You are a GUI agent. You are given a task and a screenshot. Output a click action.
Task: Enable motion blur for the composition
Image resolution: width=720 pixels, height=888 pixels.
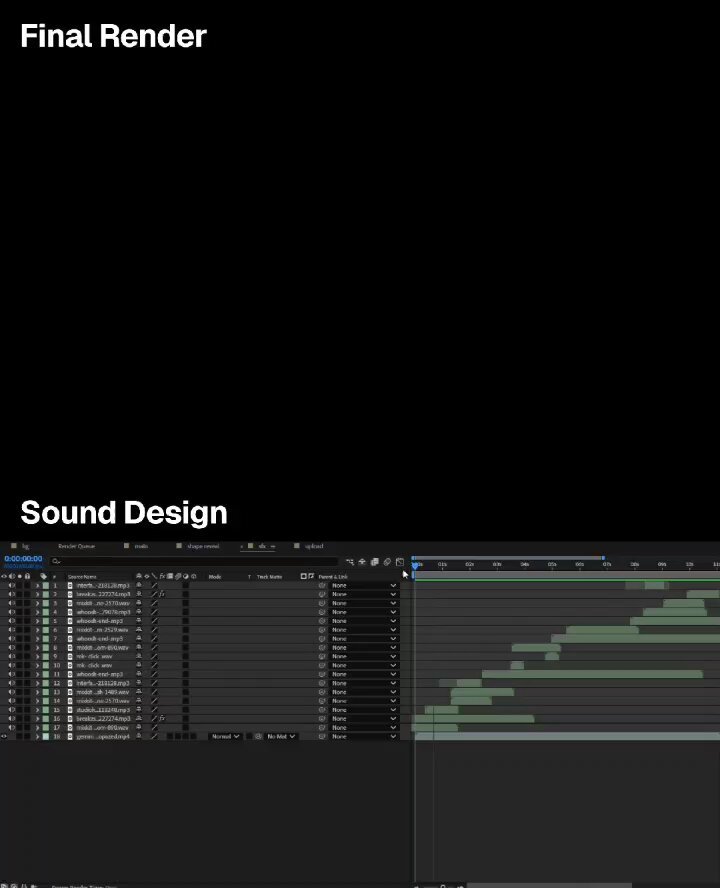pos(387,562)
